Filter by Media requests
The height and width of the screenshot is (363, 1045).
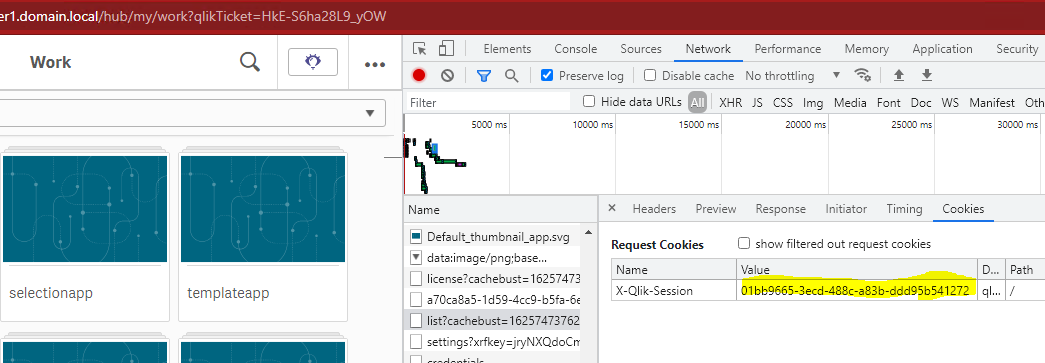click(850, 103)
